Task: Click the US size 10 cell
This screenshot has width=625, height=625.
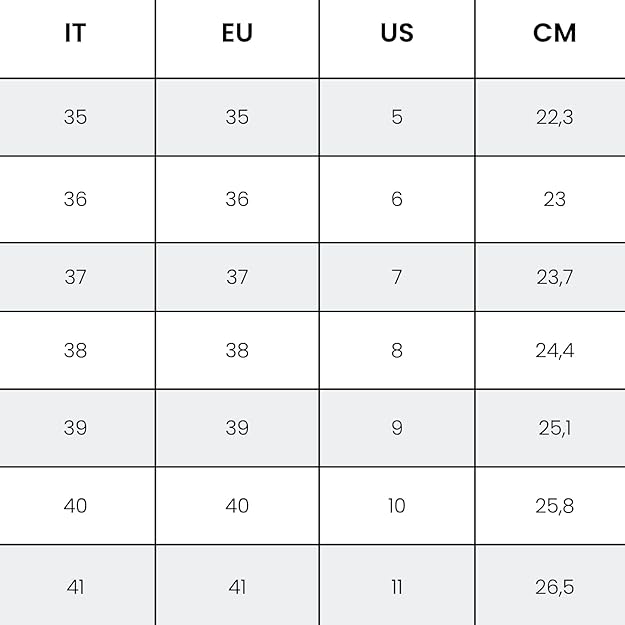Action: coord(397,506)
